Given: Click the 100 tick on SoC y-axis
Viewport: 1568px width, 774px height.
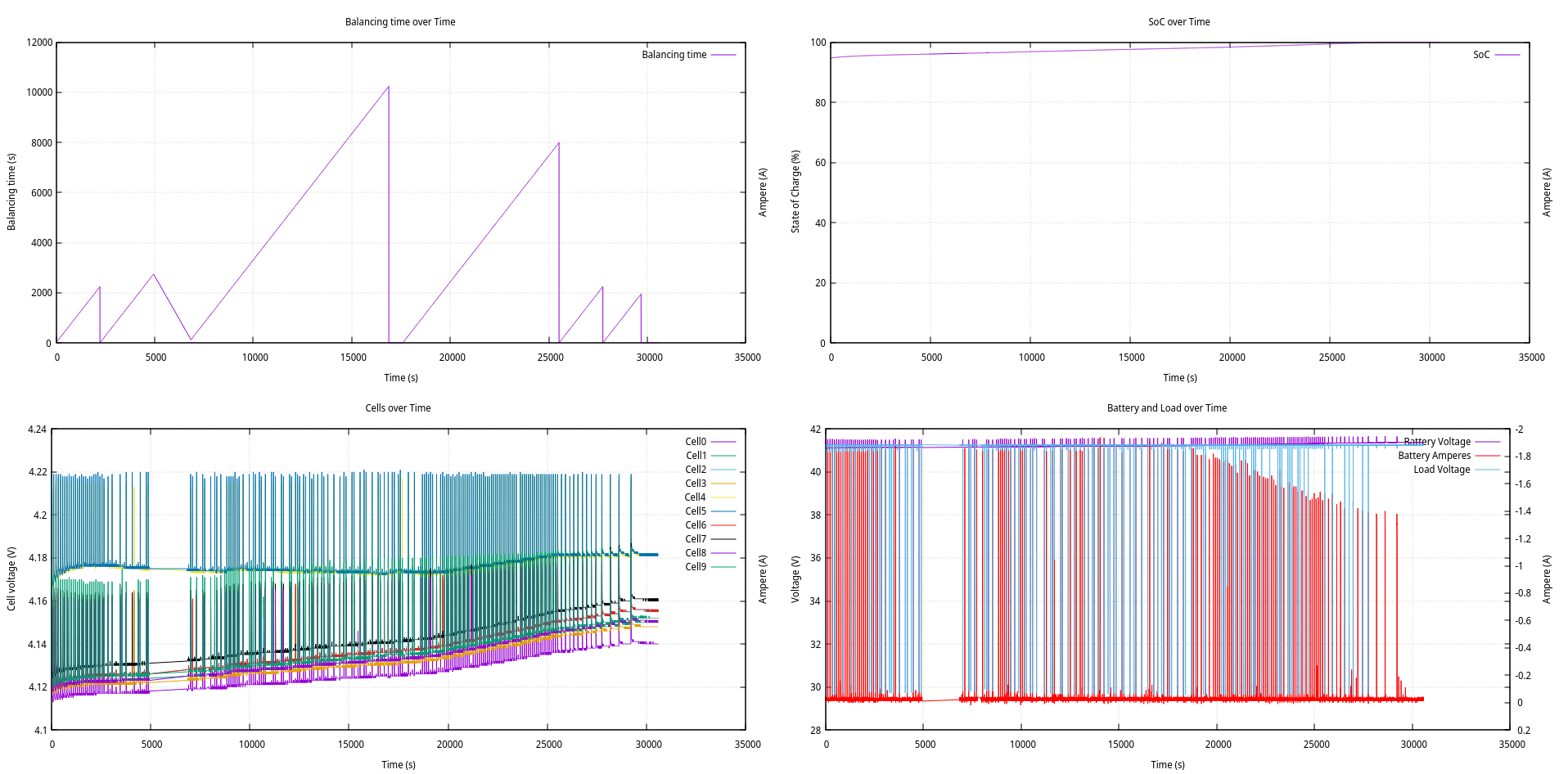Looking at the screenshot, I should pyautogui.click(x=818, y=43).
